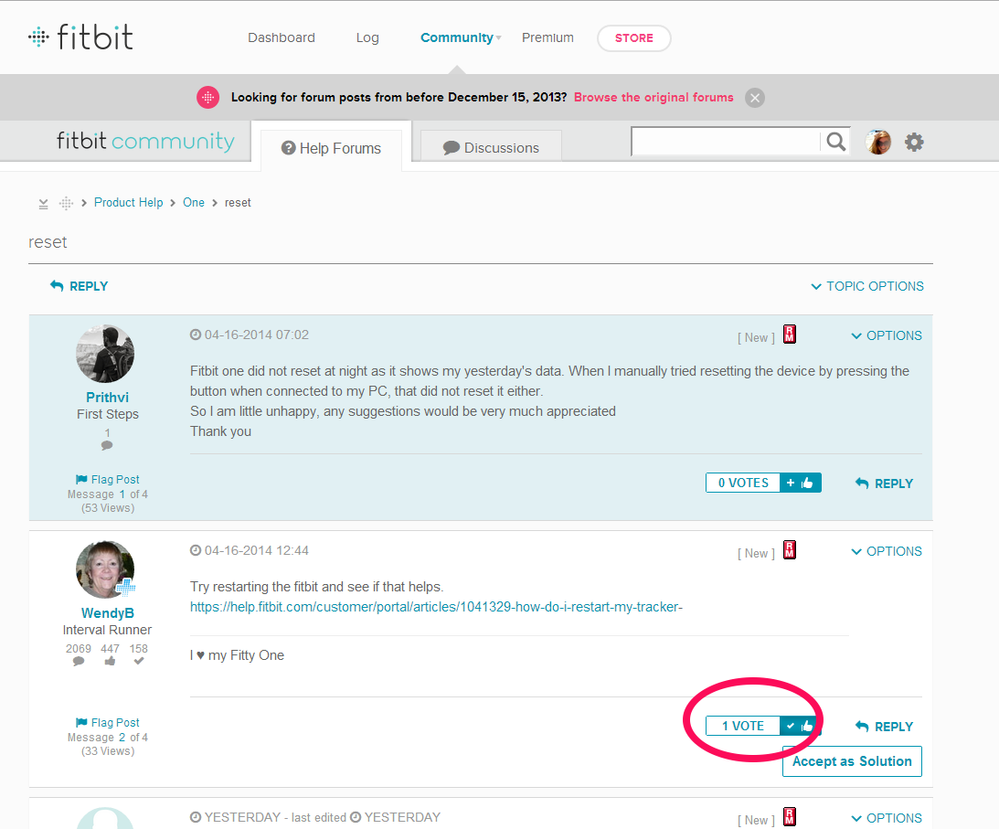Click the magnifying glass search icon

point(836,141)
